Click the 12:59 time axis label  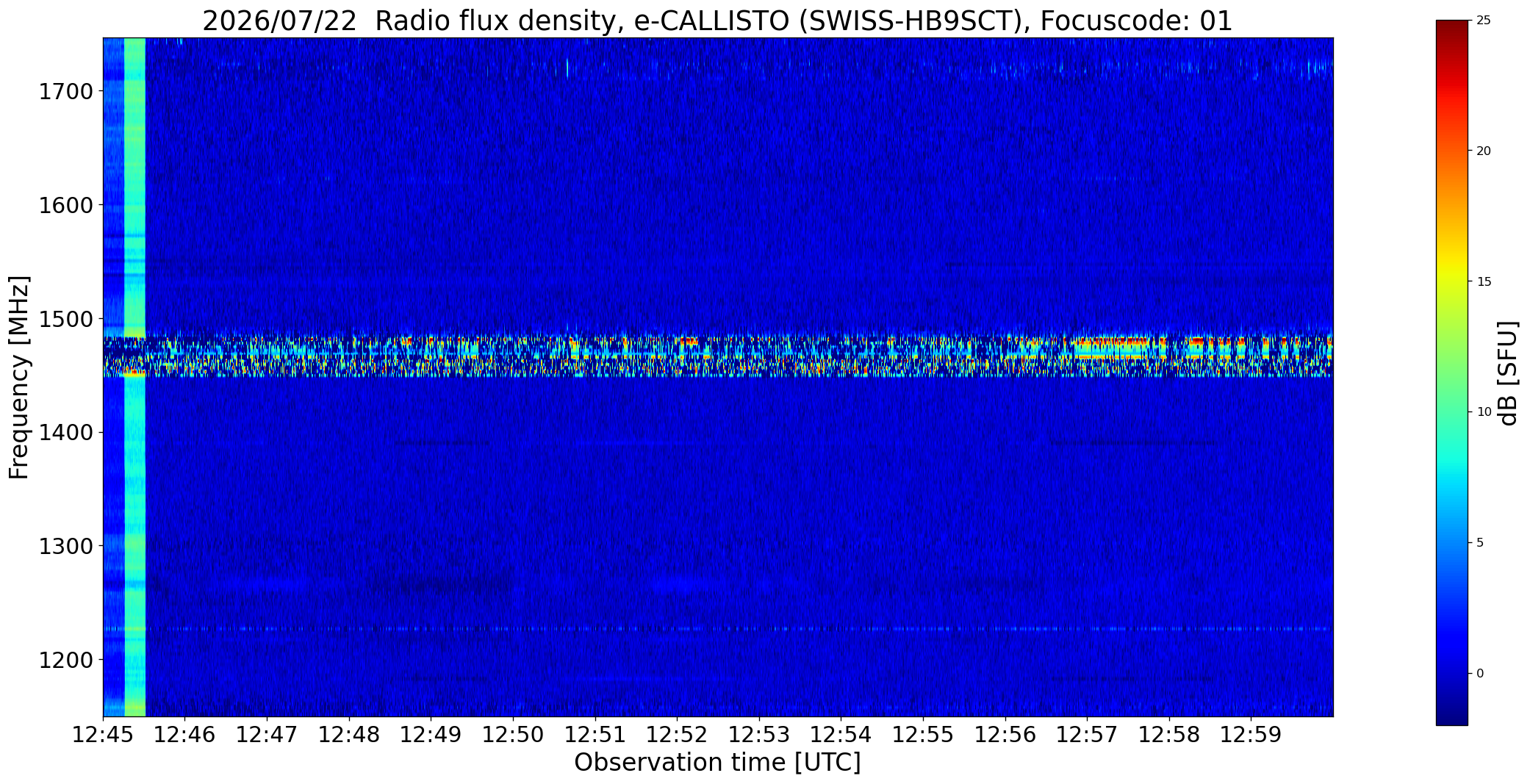tap(1251, 734)
